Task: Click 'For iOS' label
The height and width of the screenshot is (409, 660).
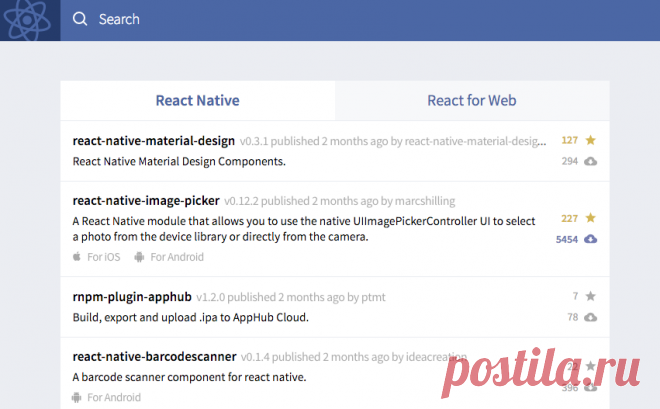Action: click(x=104, y=257)
